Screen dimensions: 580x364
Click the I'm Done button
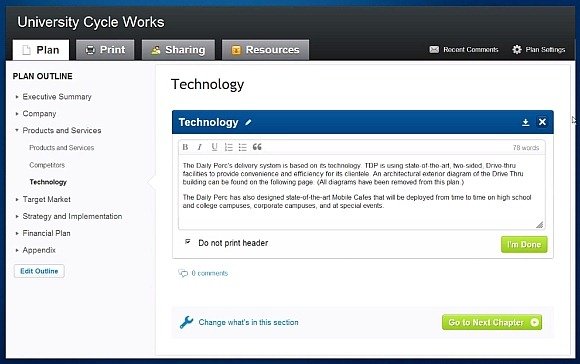point(524,245)
